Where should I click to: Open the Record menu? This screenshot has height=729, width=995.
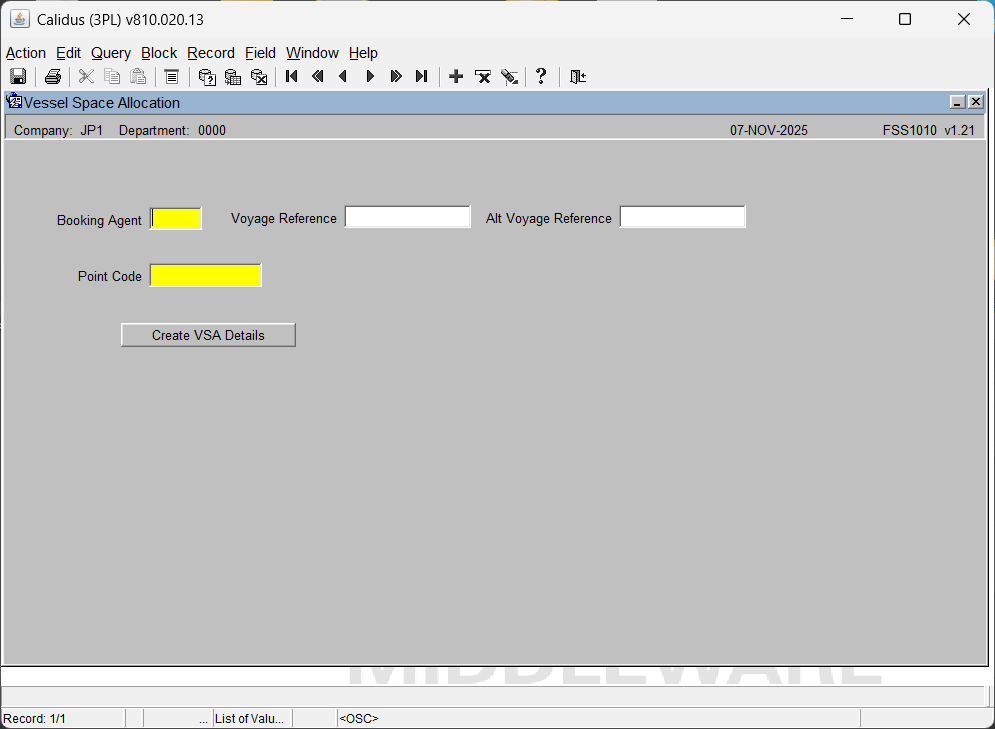pos(211,53)
